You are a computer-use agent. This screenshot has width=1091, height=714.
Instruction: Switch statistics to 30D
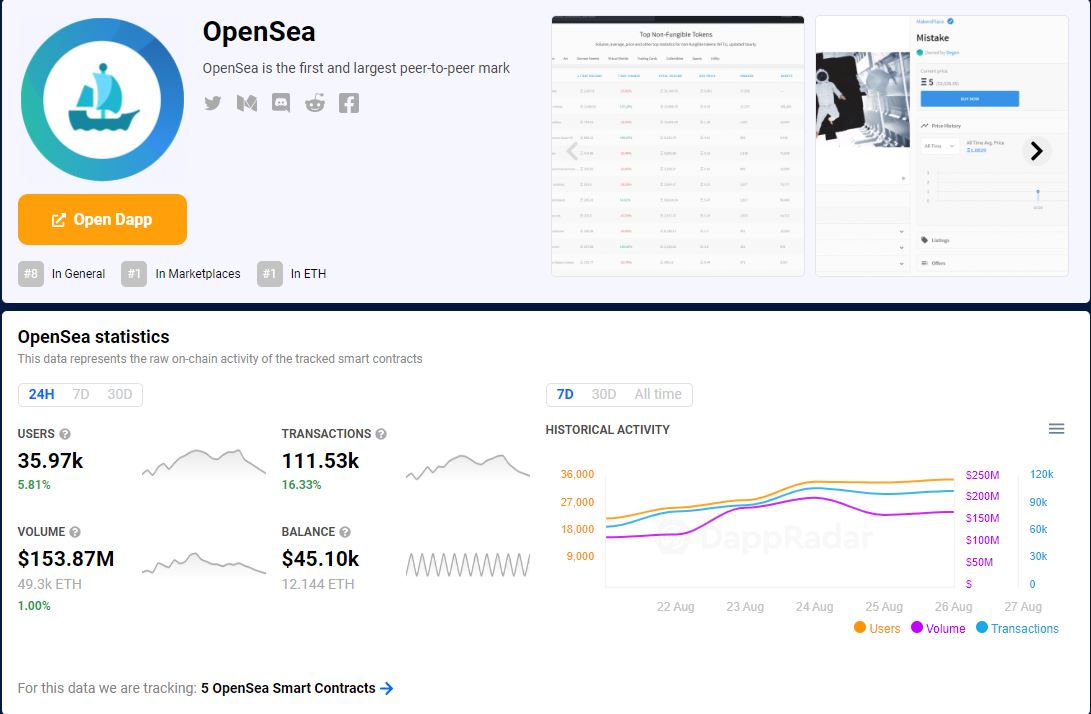(120, 395)
